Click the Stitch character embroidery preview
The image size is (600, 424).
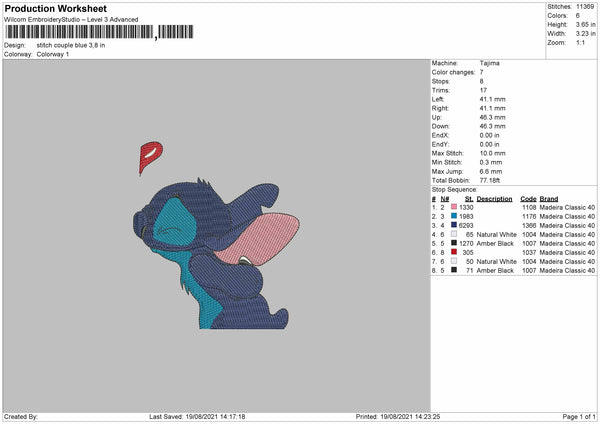coord(216,254)
